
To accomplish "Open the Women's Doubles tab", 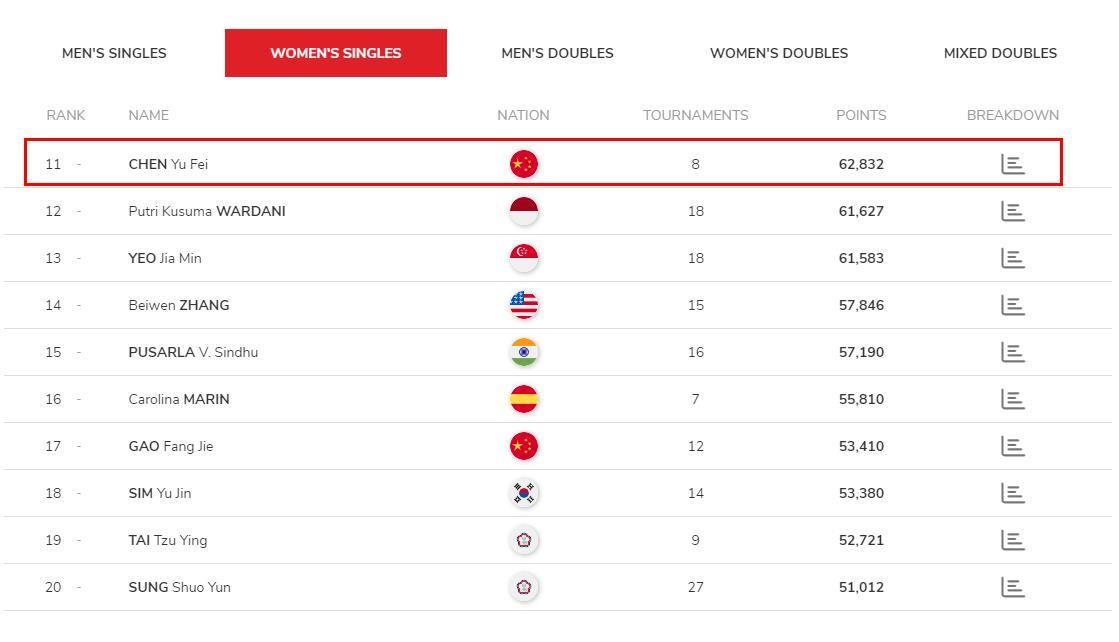I will [779, 53].
